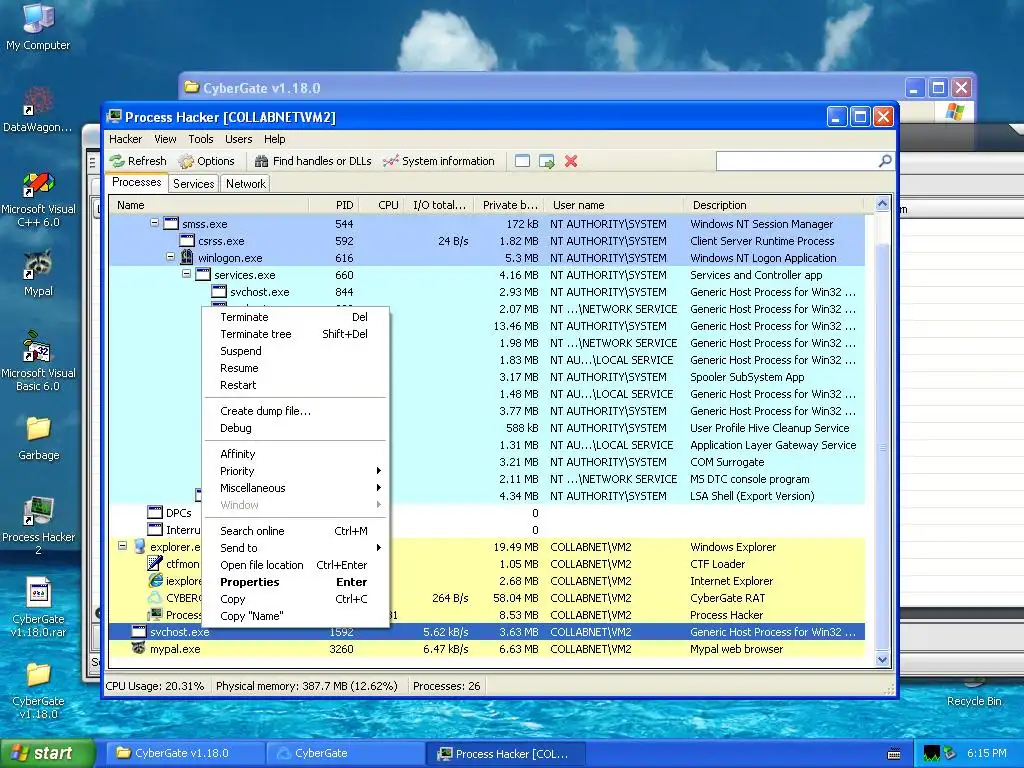The width and height of the screenshot is (1024, 768).
Task: Open the Help menu
Action: click(x=274, y=139)
